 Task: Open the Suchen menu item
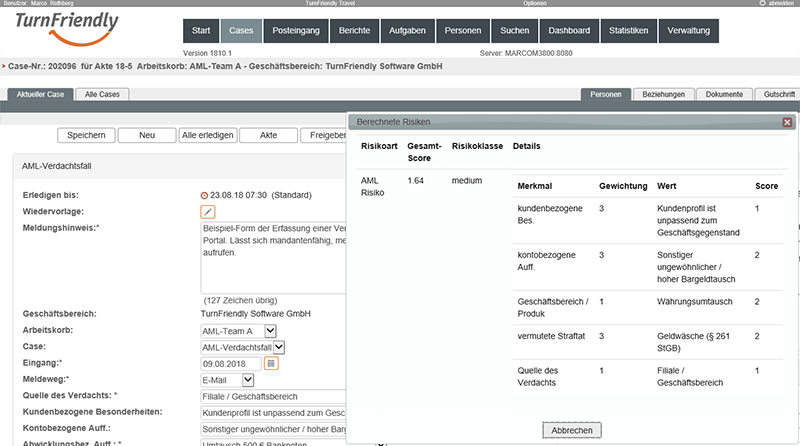click(515, 31)
